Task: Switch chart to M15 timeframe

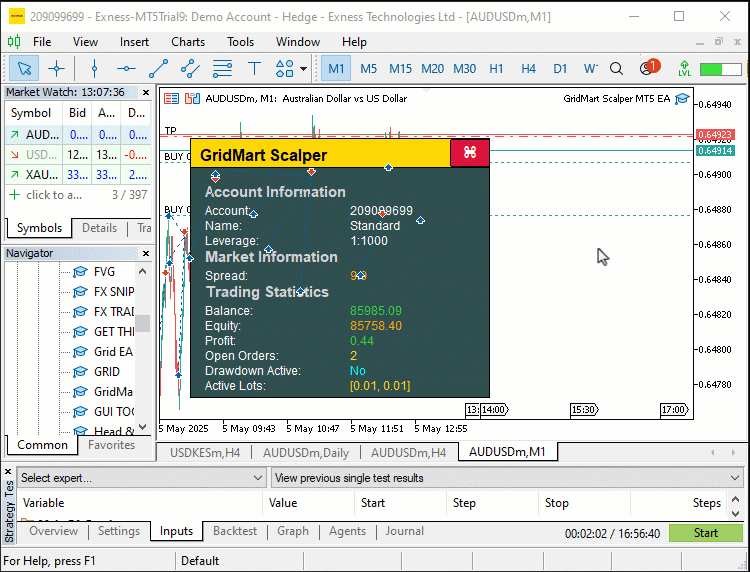Action: point(400,69)
